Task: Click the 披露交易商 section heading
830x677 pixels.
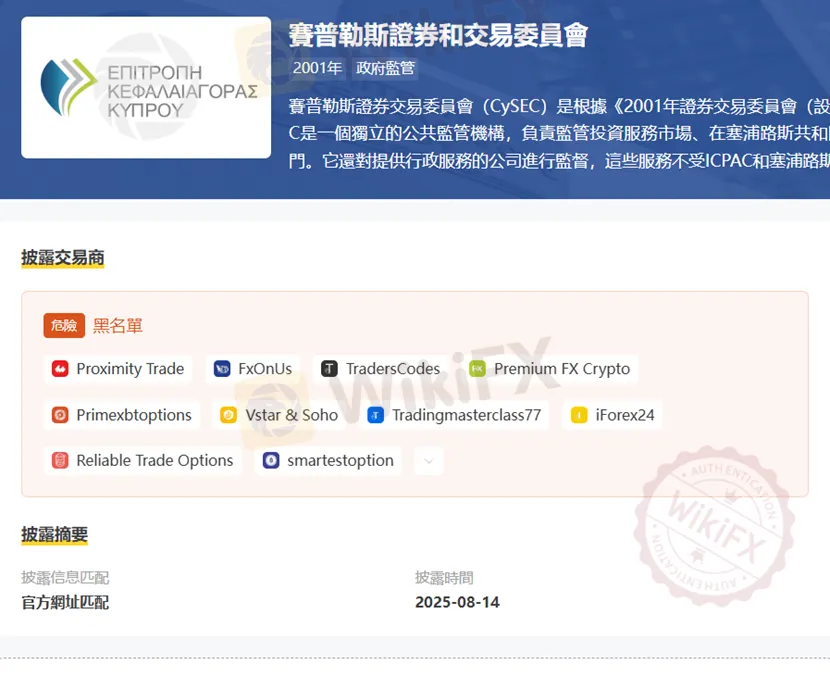Action: [x=62, y=257]
